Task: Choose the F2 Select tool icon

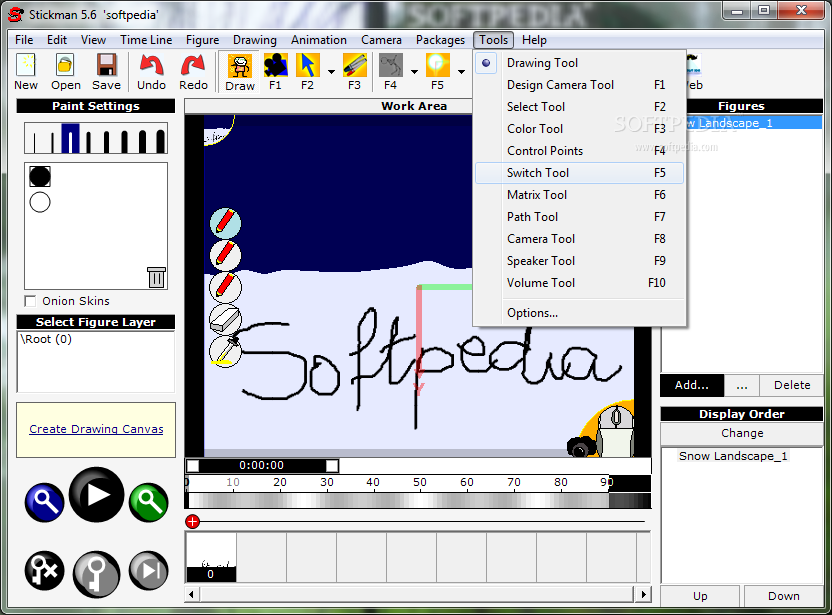Action: 308,72
